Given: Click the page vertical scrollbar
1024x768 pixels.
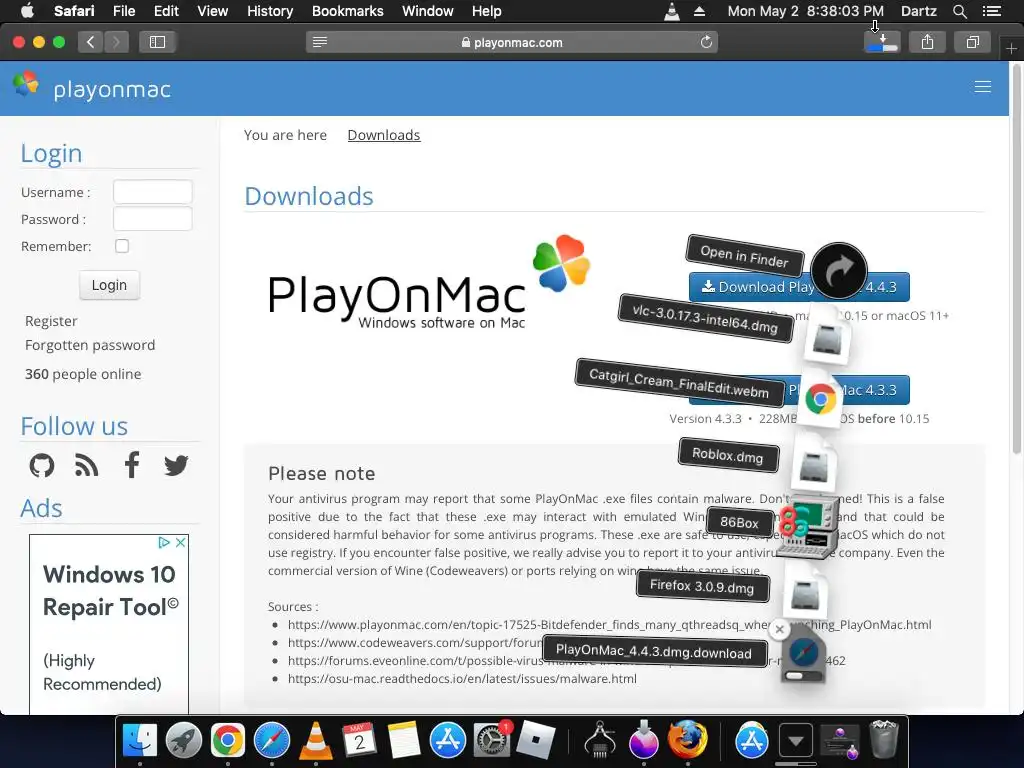Looking at the screenshot, I should point(1016,258).
